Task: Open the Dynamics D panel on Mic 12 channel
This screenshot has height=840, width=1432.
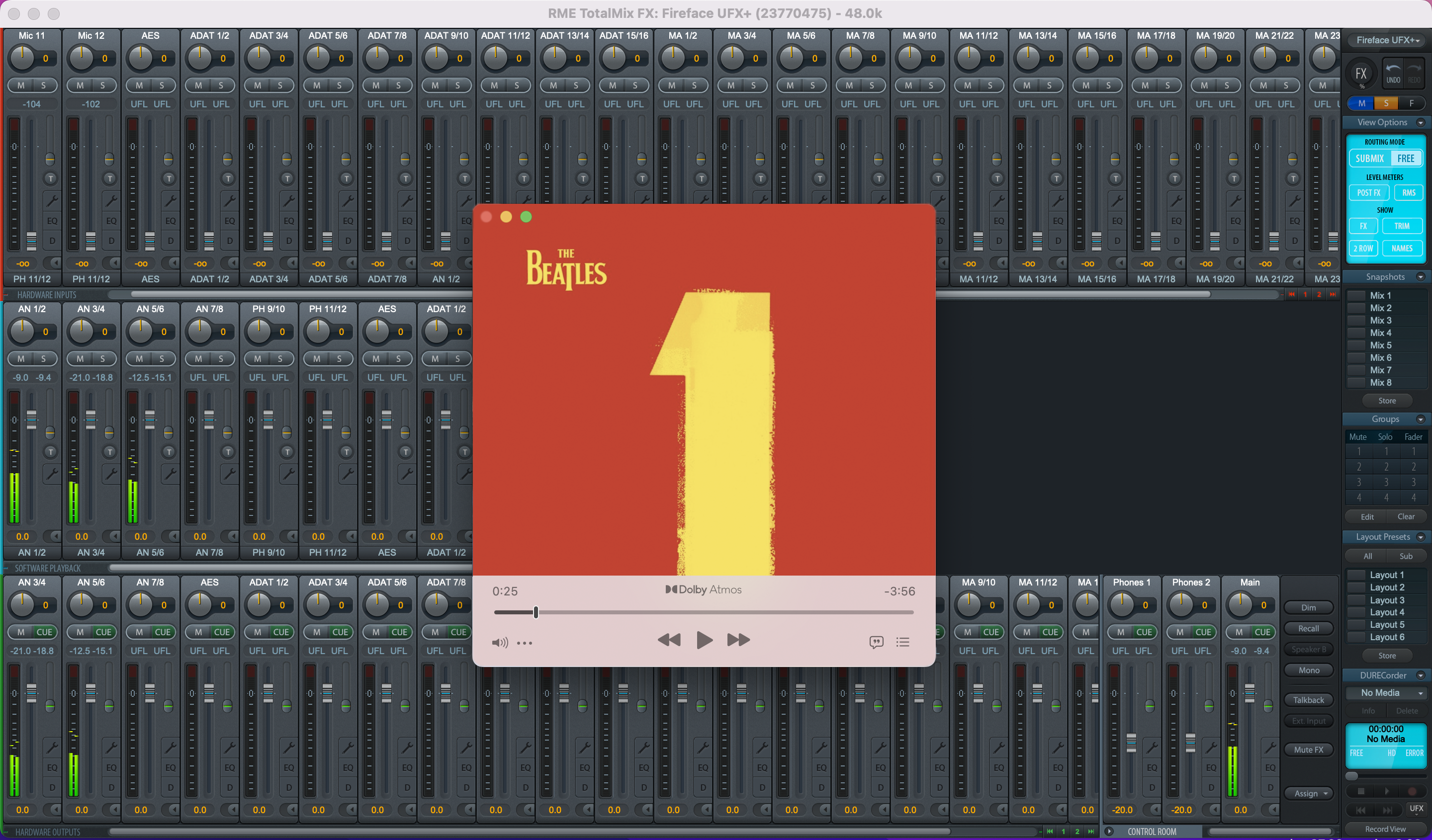Action: (x=111, y=241)
